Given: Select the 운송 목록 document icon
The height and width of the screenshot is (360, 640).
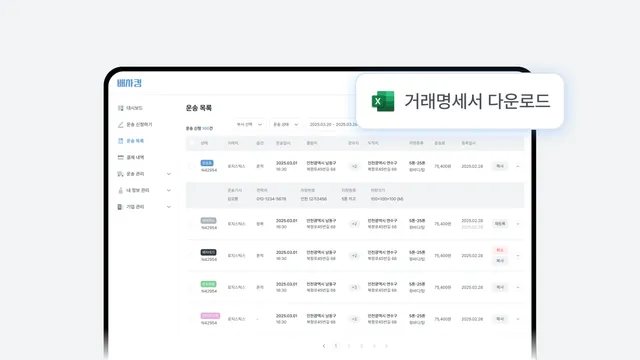Looking at the screenshot, I should (120, 141).
